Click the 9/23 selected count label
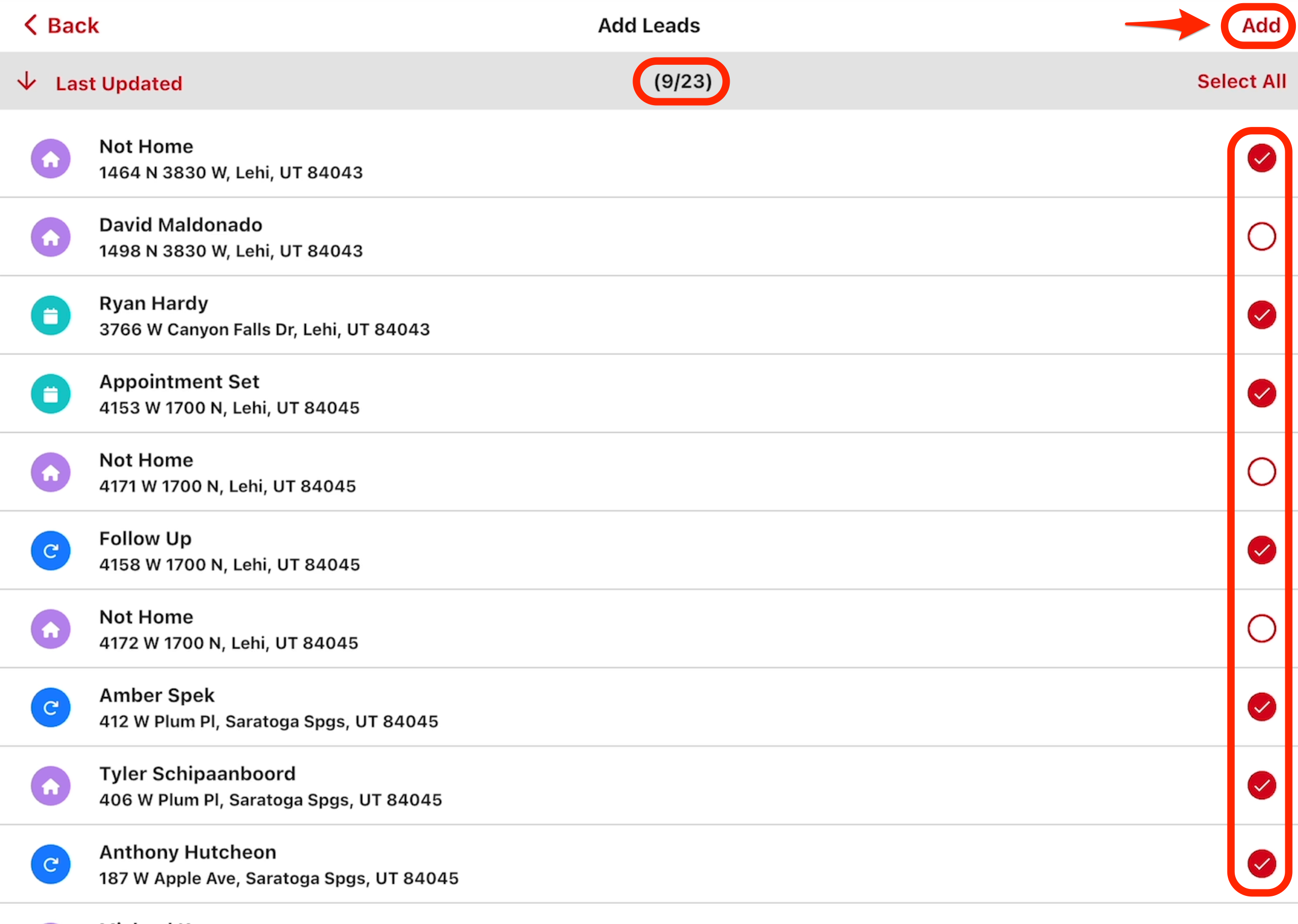The image size is (1298, 924). [x=682, y=81]
